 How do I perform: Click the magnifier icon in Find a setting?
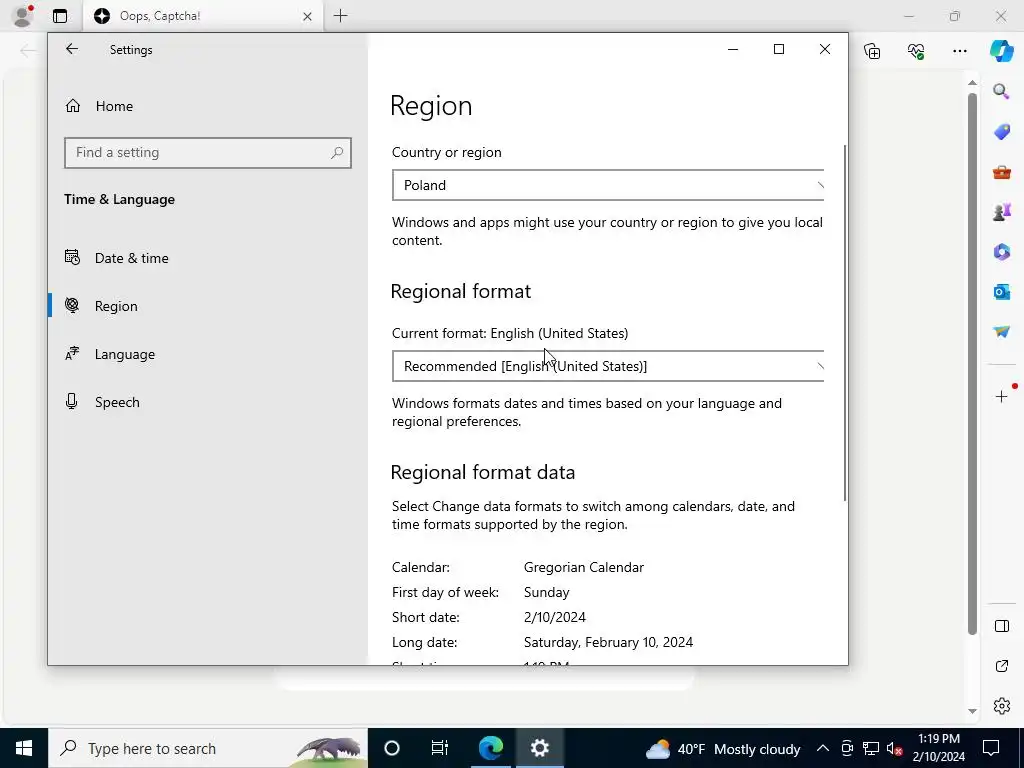(x=337, y=153)
